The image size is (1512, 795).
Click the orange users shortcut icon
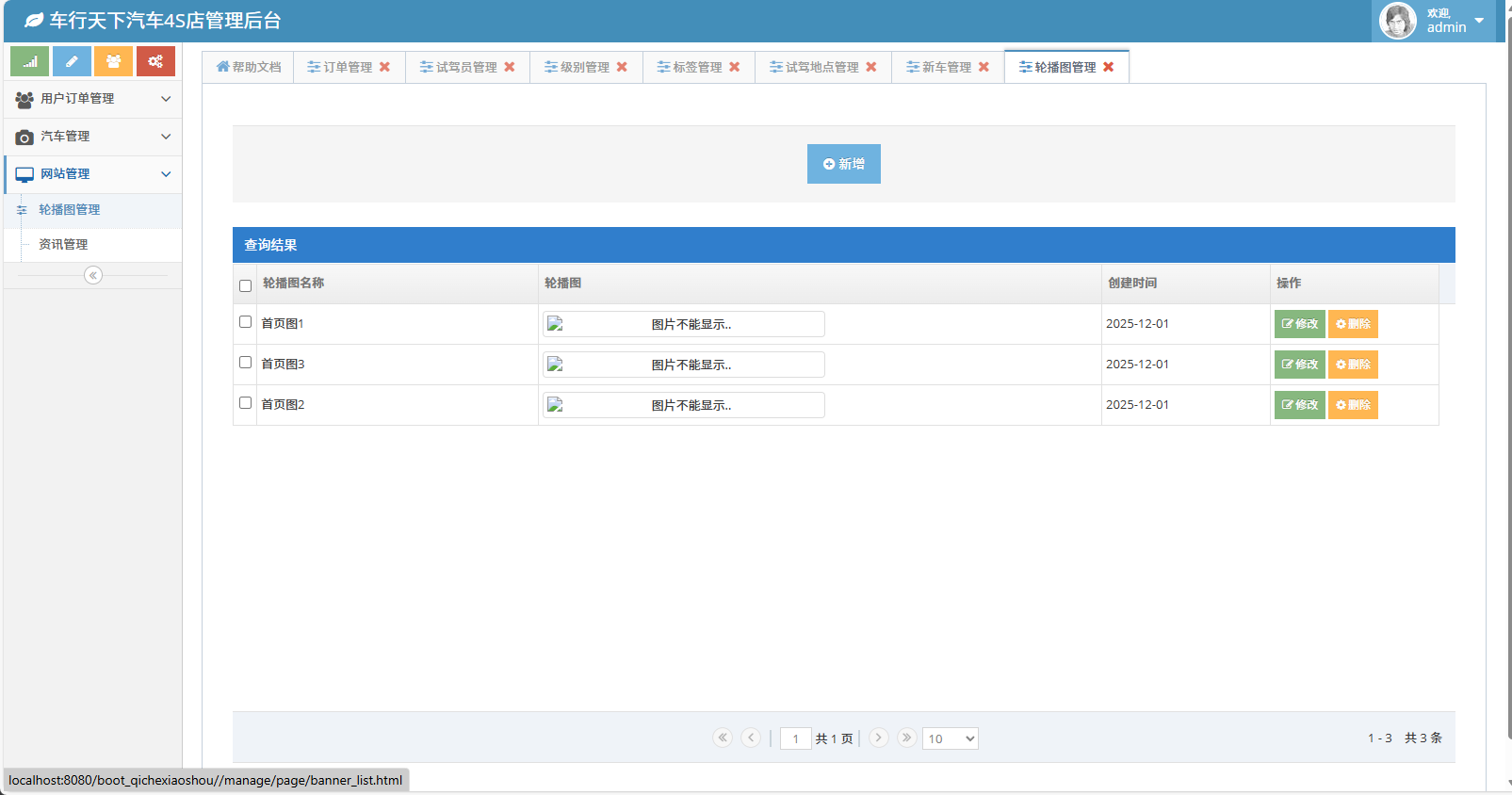pyautogui.click(x=113, y=61)
